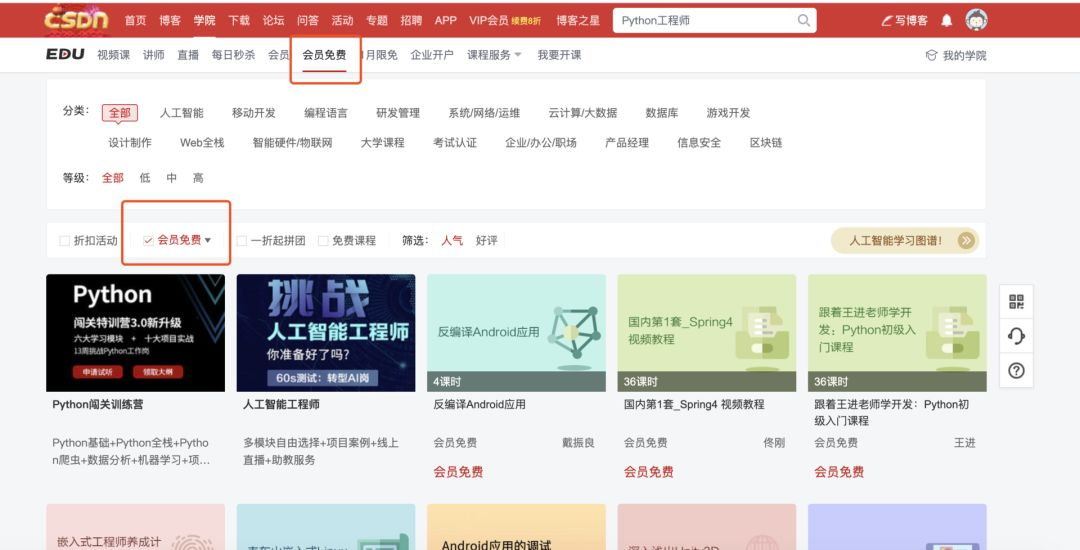Open 我要开课 link
Screen dimensions: 1080x550
click(x=559, y=55)
